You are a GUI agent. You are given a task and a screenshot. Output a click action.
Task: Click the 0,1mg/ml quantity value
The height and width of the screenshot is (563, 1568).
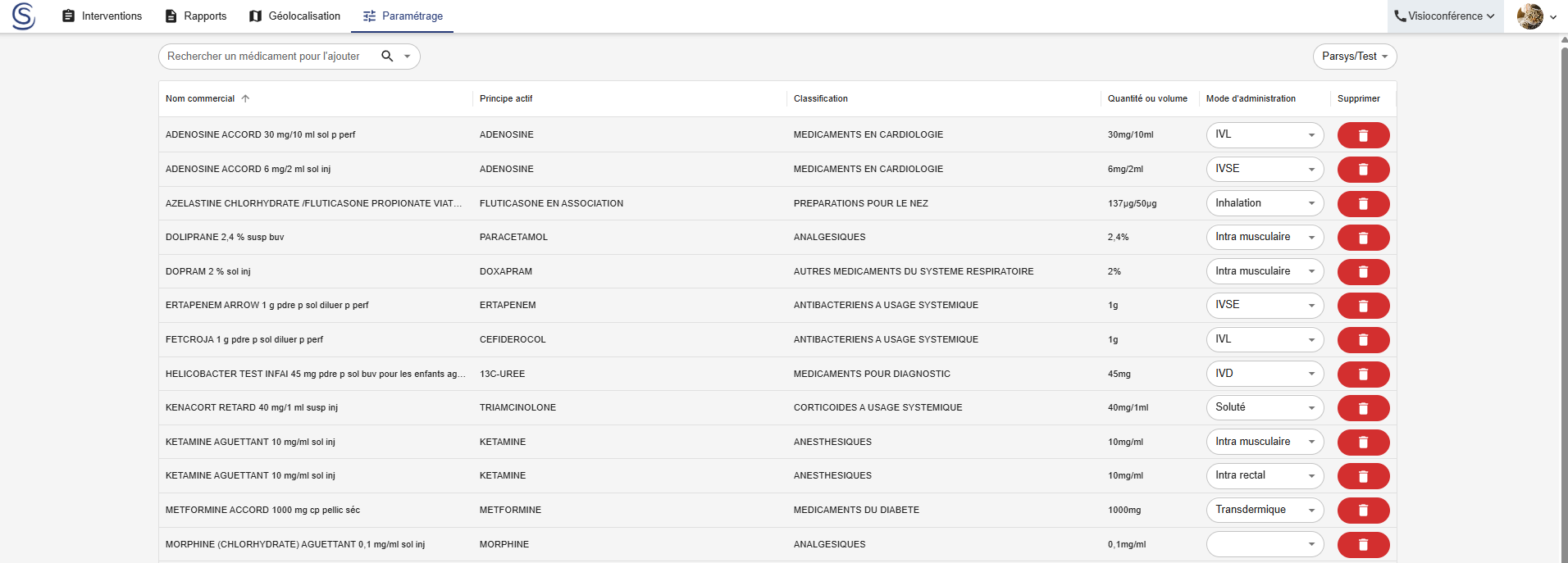pos(1127,544)
